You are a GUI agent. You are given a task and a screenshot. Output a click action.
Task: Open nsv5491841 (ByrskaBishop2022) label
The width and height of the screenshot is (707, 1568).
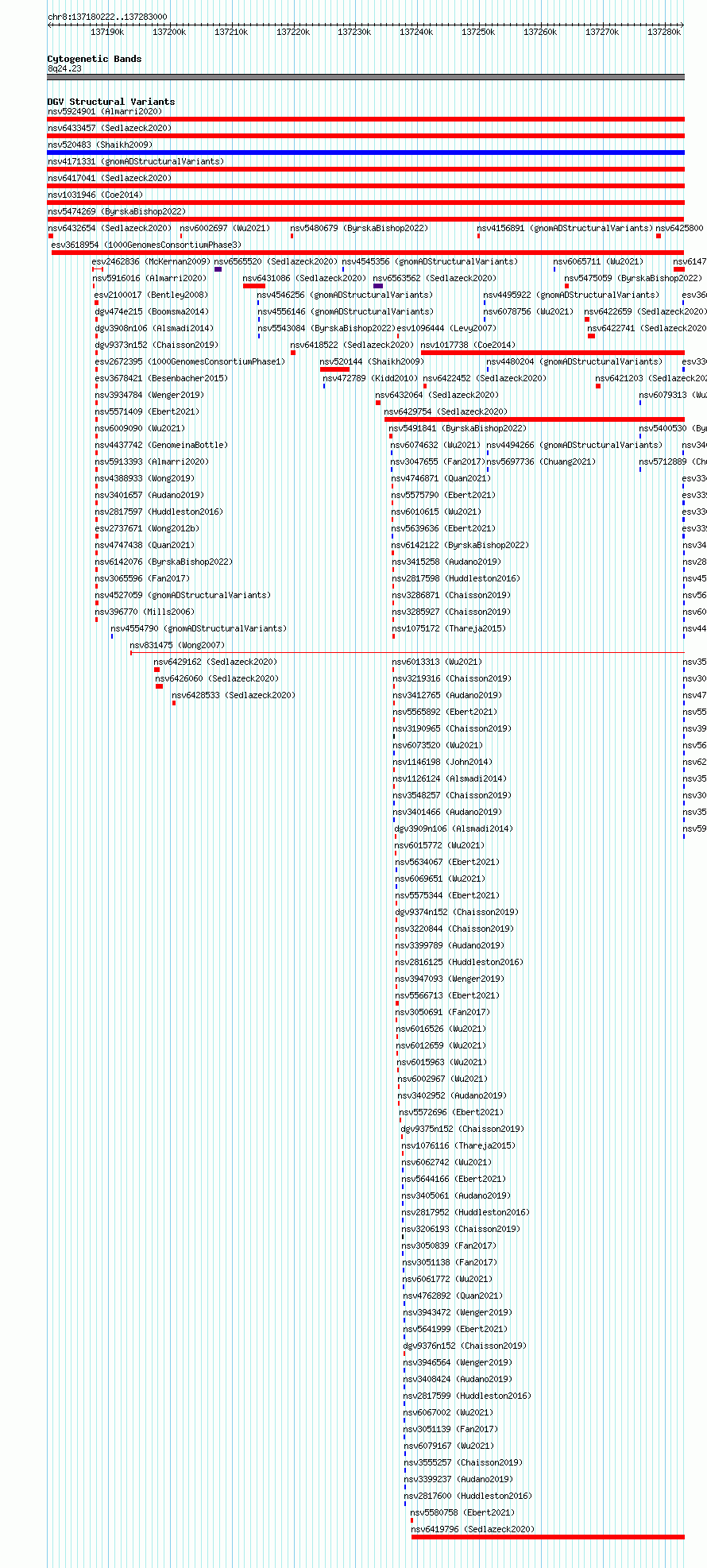458,428
